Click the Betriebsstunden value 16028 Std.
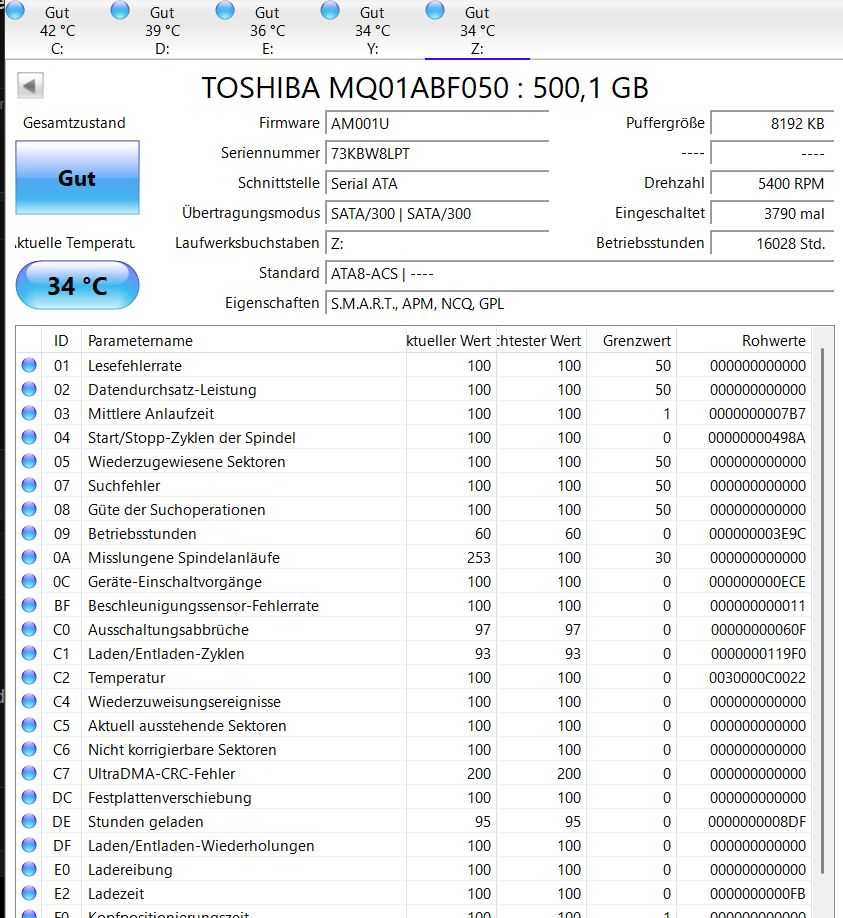Image resolution: width=843 pixels, height=918 pixels. pyautogui.click(x=772, y=244)
